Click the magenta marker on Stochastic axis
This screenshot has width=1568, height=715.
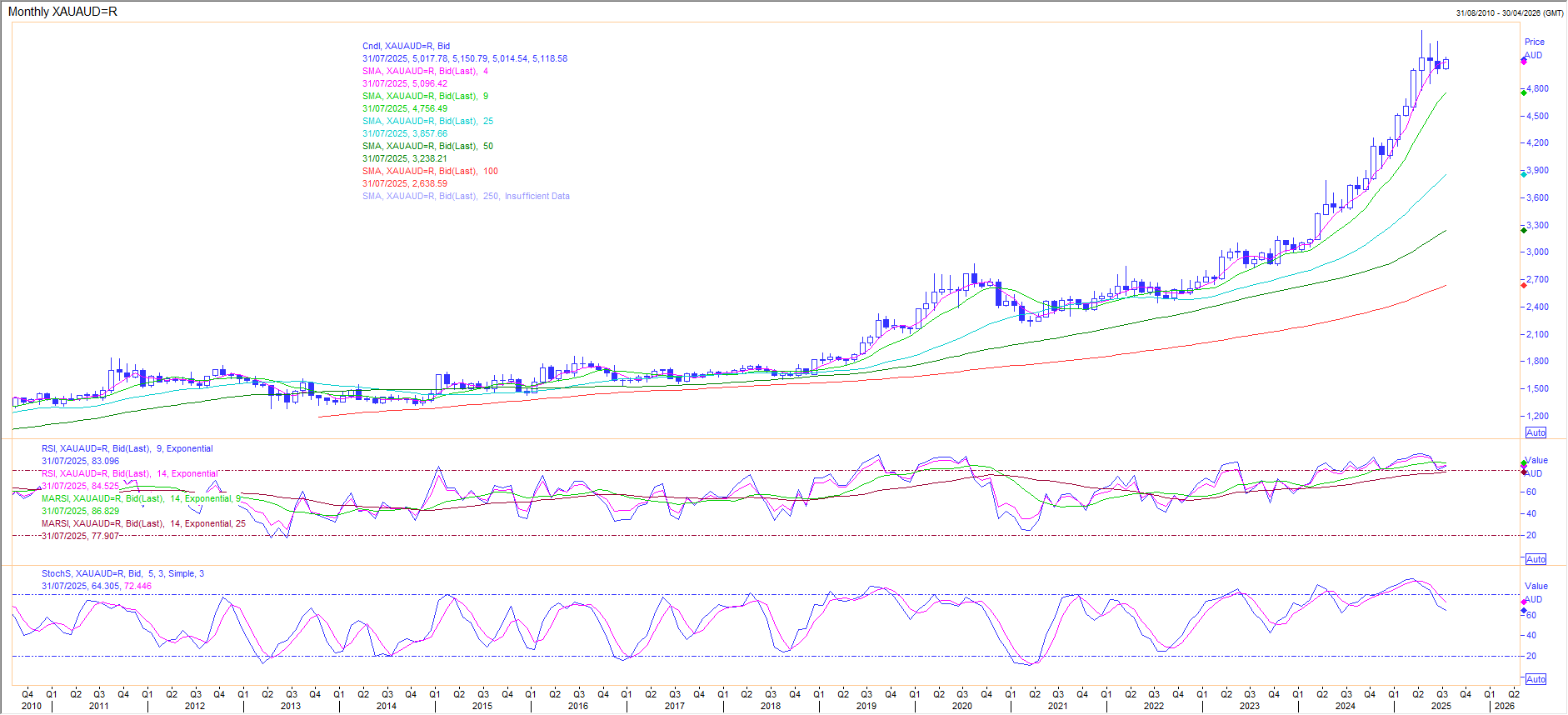[x=1524, y=602]
